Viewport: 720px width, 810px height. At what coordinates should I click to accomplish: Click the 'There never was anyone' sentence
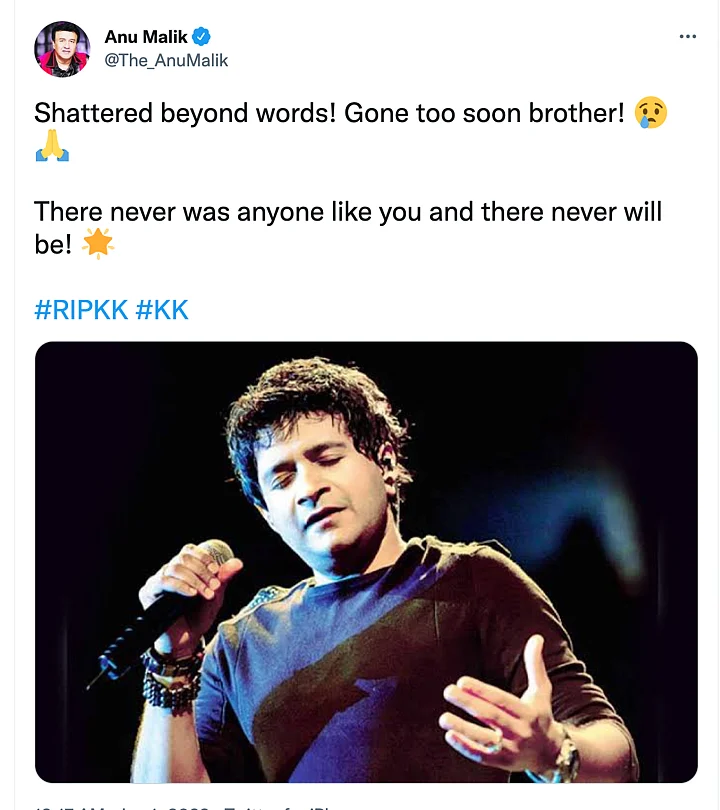point(348,228)
